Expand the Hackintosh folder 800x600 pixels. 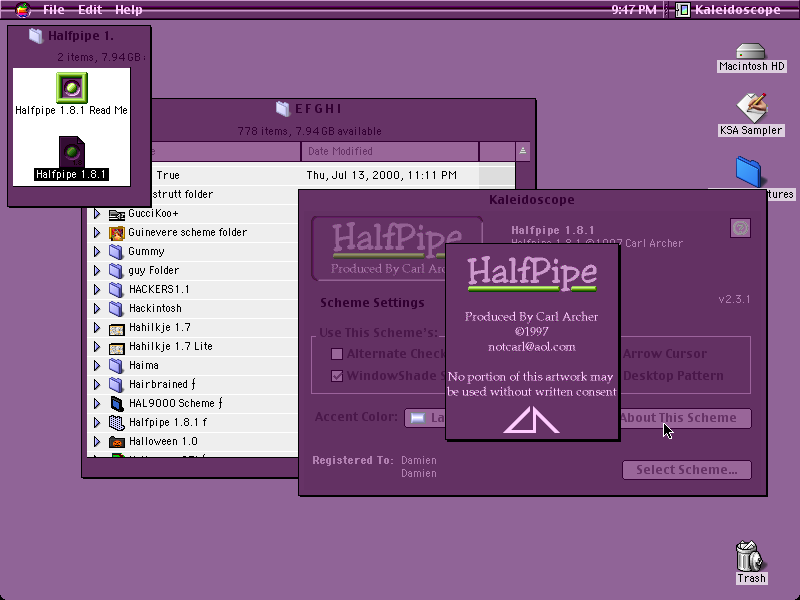(97, 309)
